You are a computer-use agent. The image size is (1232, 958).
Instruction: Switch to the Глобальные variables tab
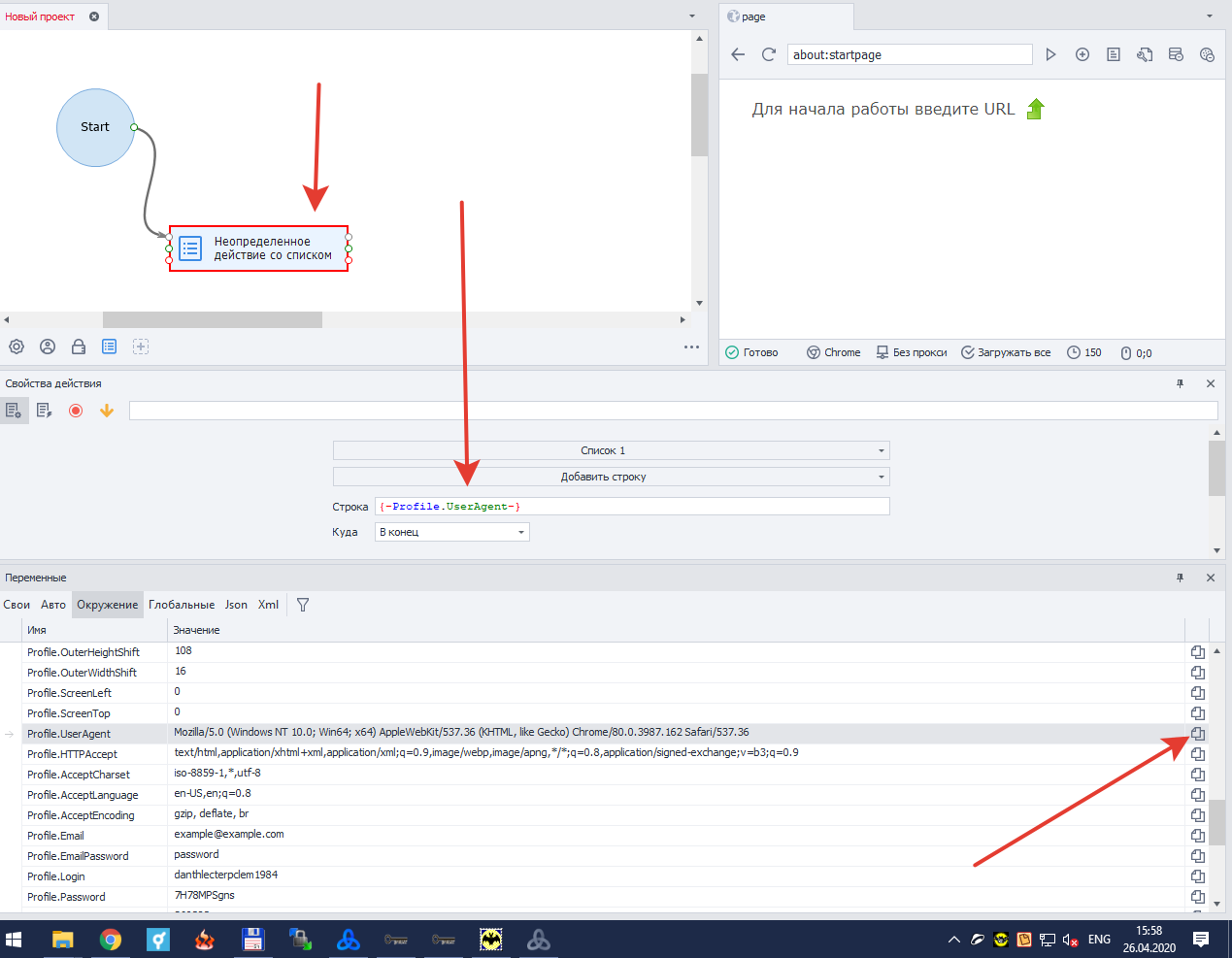182,605
